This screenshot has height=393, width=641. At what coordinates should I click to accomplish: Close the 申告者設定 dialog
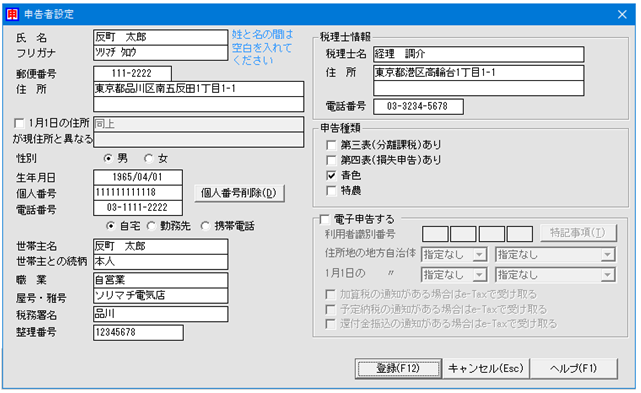[x=622, y=14]
